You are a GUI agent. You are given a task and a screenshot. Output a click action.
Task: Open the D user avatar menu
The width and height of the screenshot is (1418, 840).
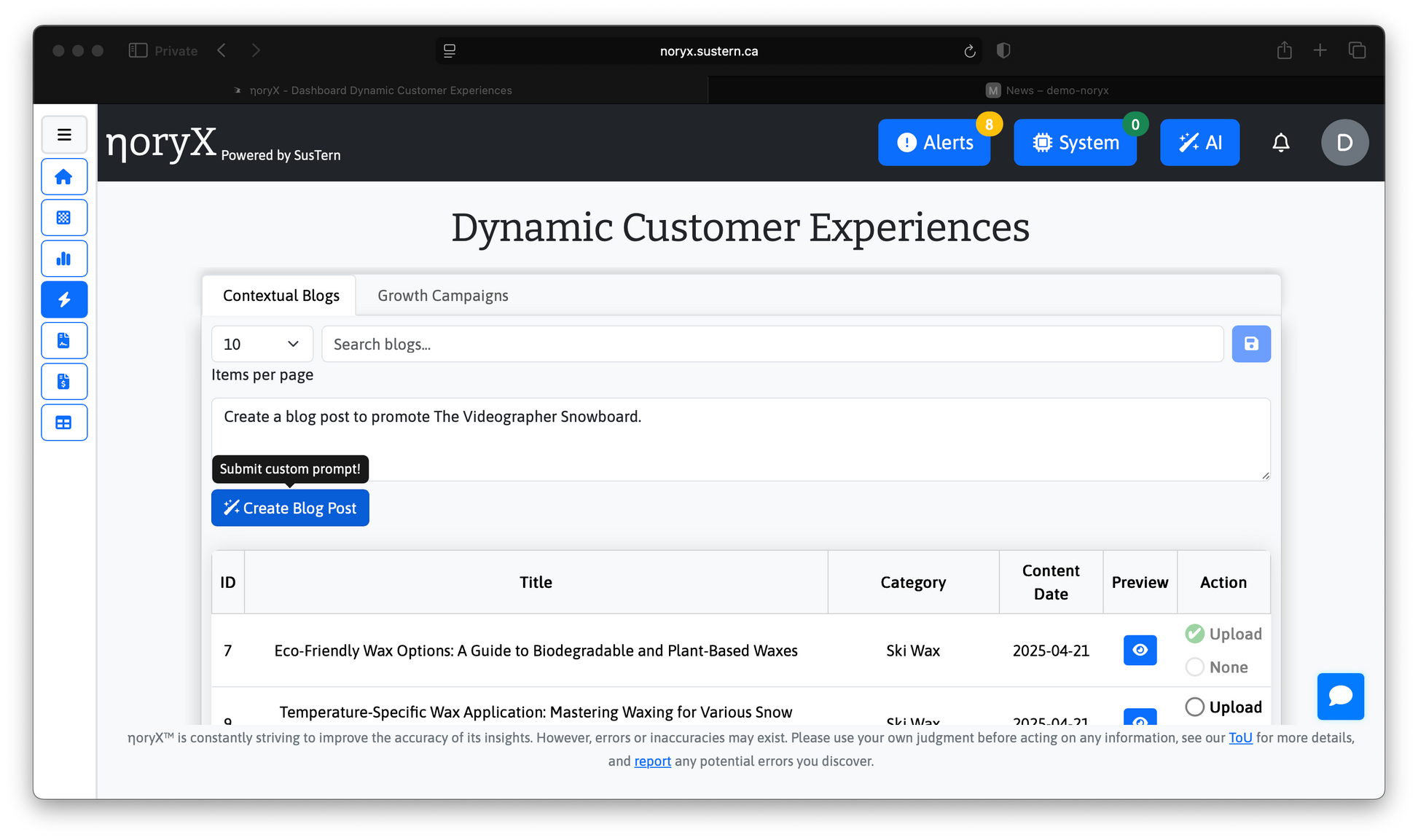(1344, 143)
